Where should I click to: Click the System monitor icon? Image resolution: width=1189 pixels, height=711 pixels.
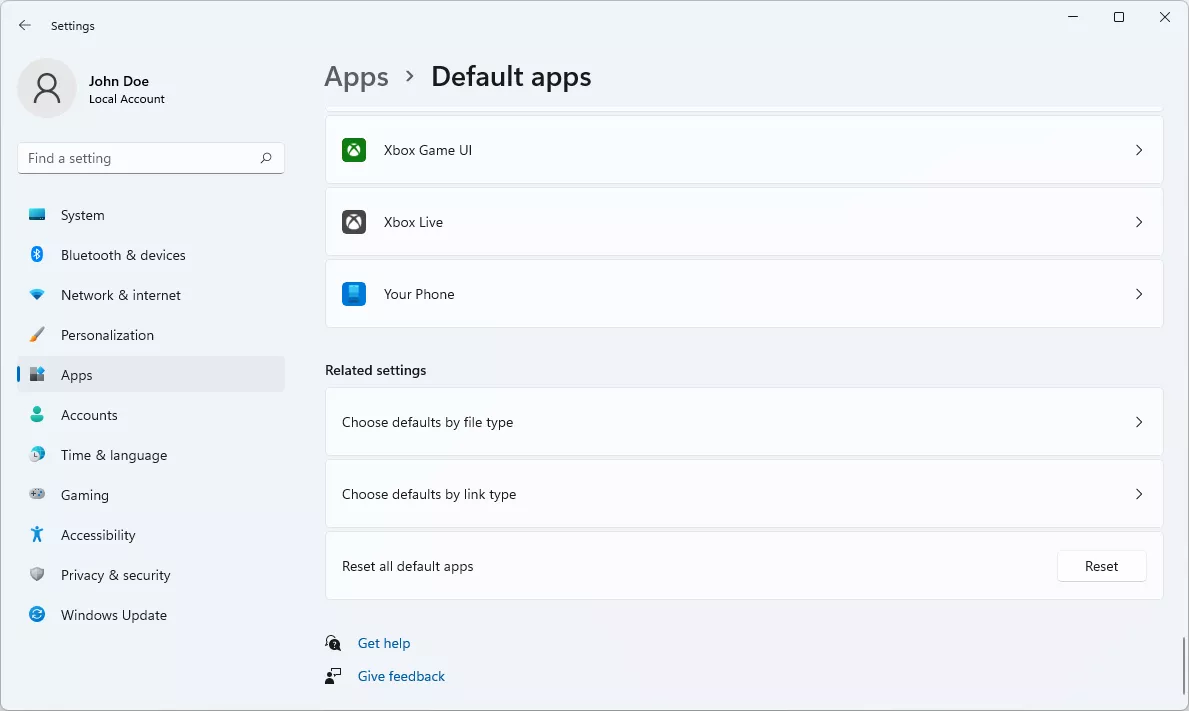coord(37,215)
